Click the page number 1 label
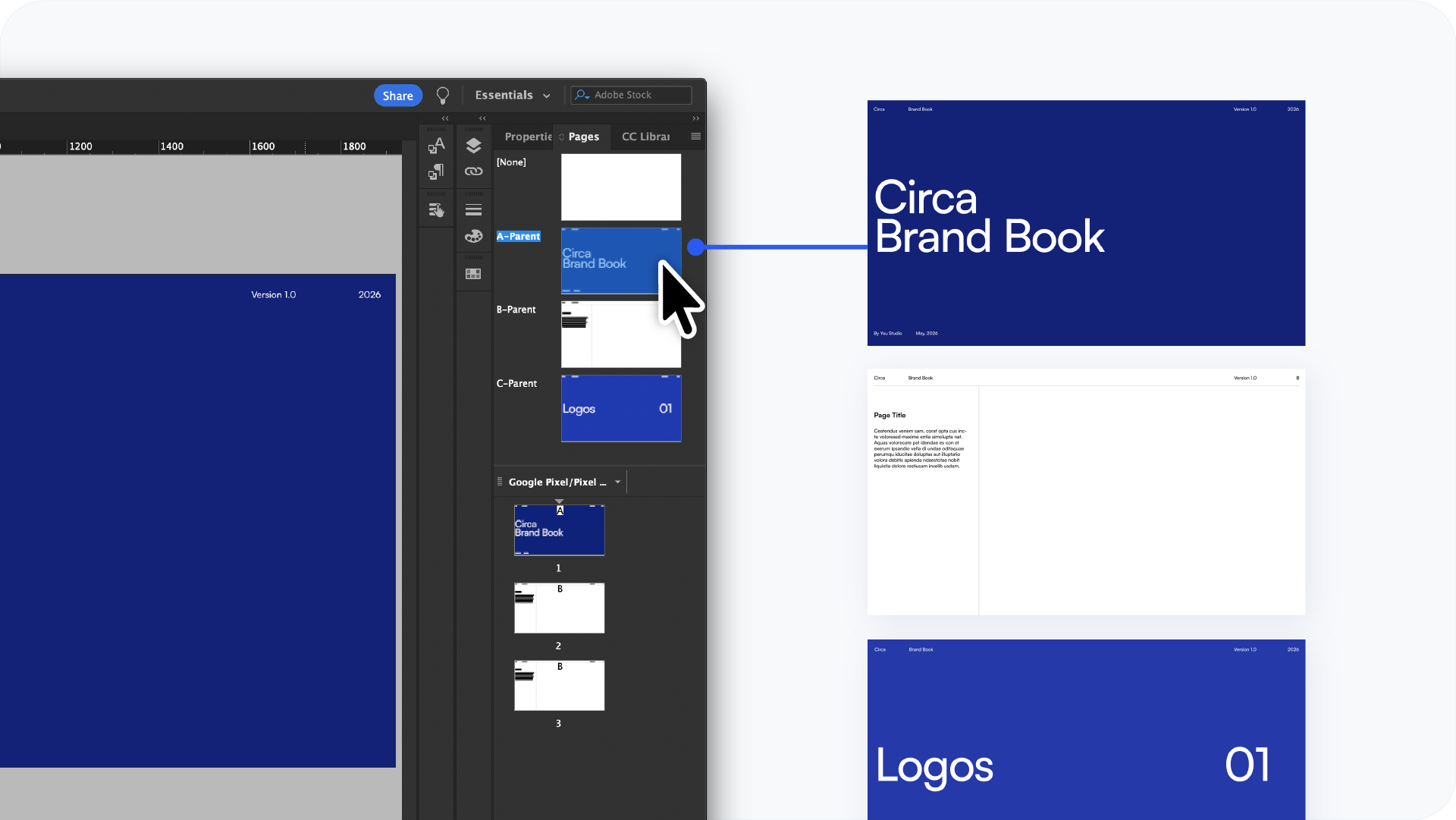This screenshot has height=820, width=1456. [559, 568]
